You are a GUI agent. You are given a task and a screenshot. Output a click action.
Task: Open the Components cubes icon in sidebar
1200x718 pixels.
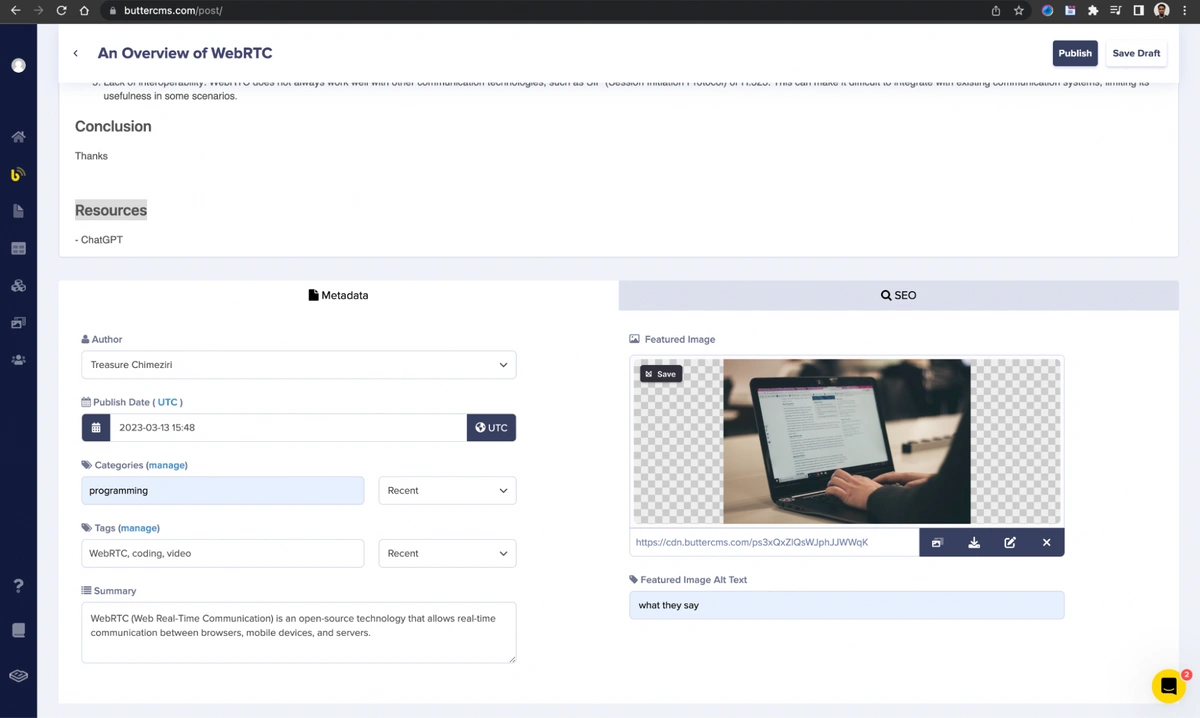tap(18, 286)
